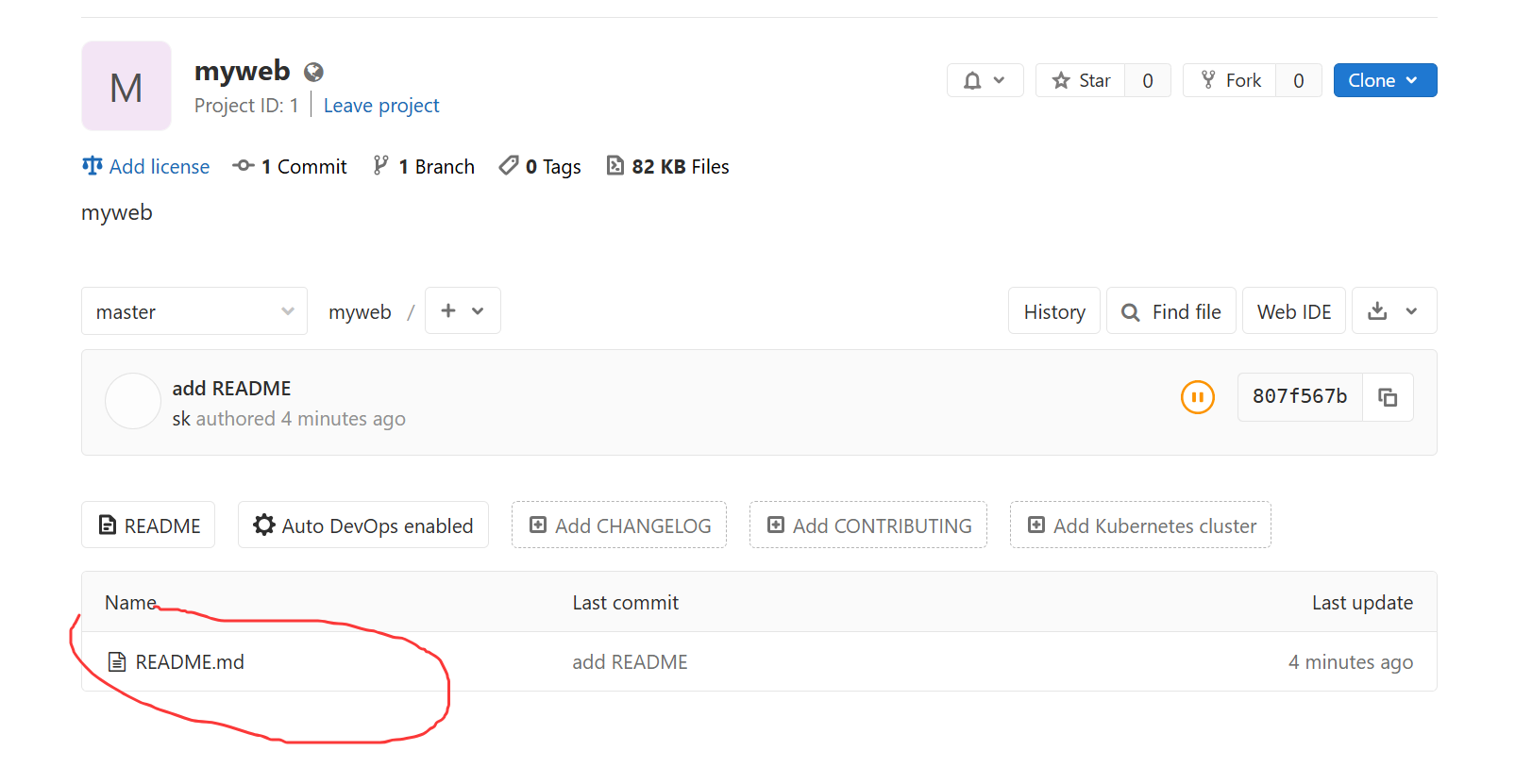
Task: Click the Find file button
Action: (x=1170, y=311)
